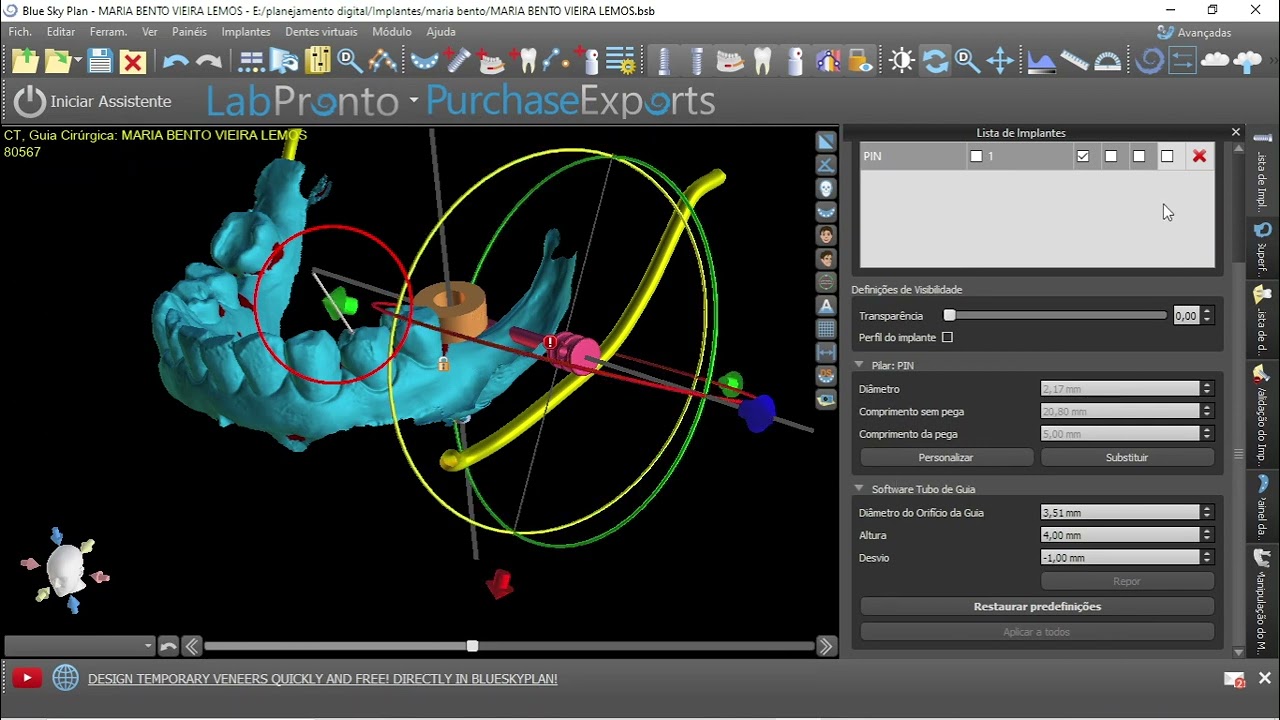Click the redo arrow icon
The height and width of the screenshot is (720, 1280).
coord(208,62)
